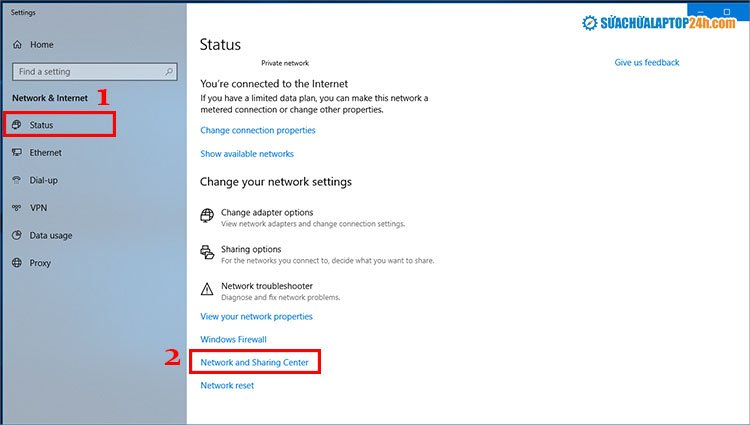The height and width of the screenshot is (425, 750).
Task: Click the Dial-up icon
Action: (17, 181)
